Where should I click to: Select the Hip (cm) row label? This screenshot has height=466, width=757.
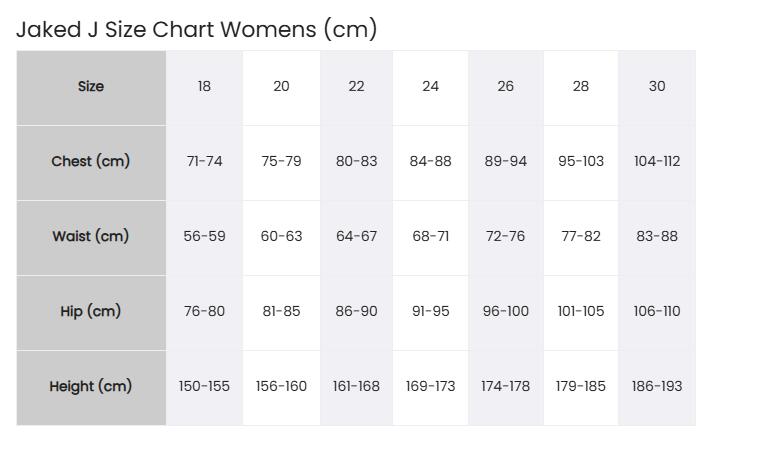pyautogui.click(x=91, y=311)
